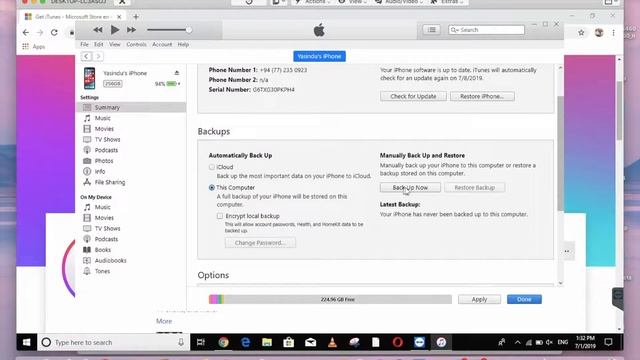Screen dimensions: 640x360
Task: Open the Help menu
Action: pyautogui.click(x=183, y=44)
